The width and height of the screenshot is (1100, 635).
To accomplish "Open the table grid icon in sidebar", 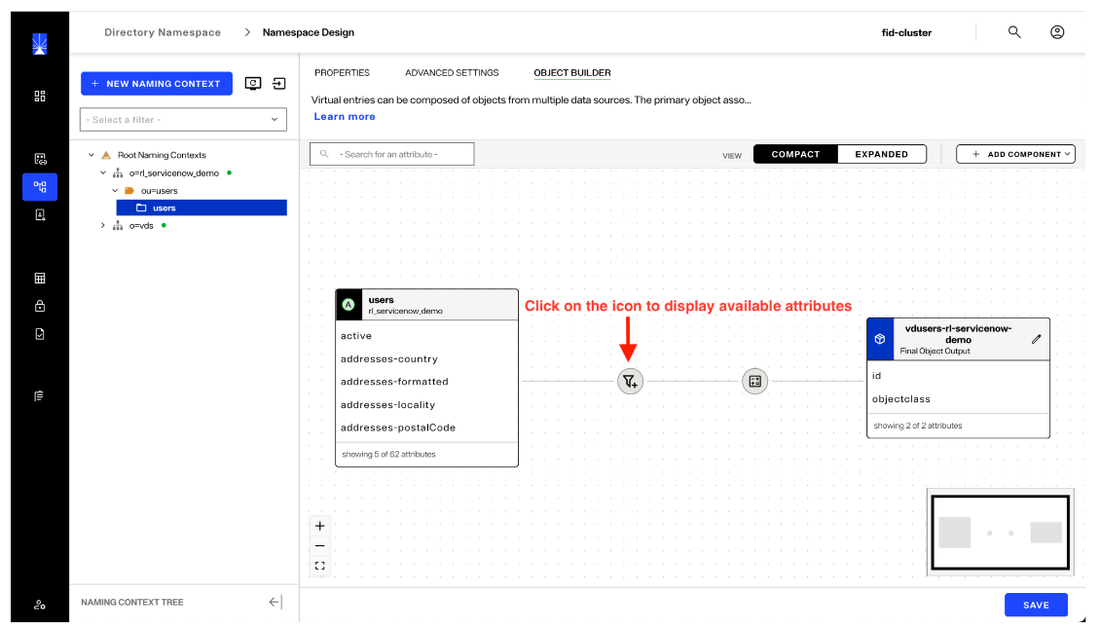I will click(40, 279).
